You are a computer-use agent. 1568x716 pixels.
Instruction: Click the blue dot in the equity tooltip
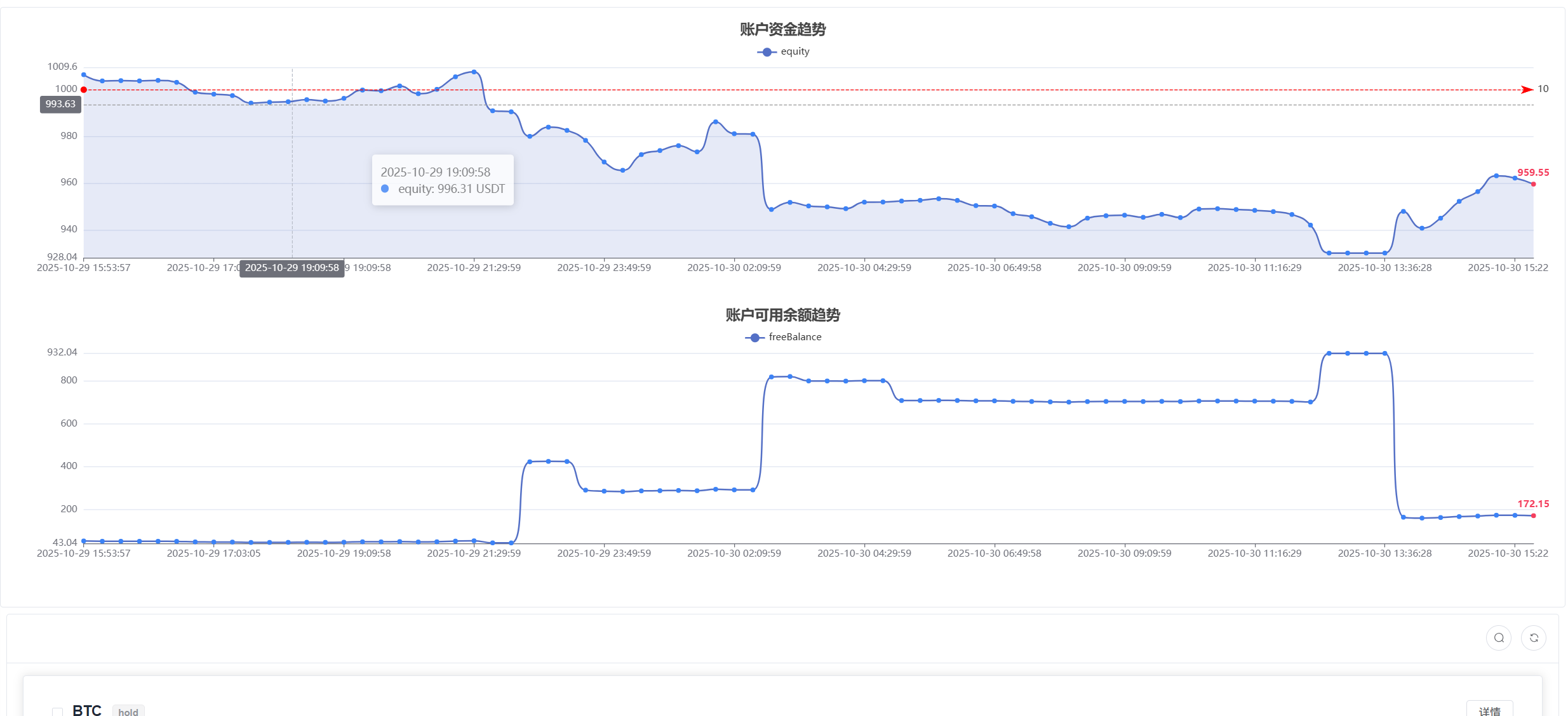click(385, 189)
